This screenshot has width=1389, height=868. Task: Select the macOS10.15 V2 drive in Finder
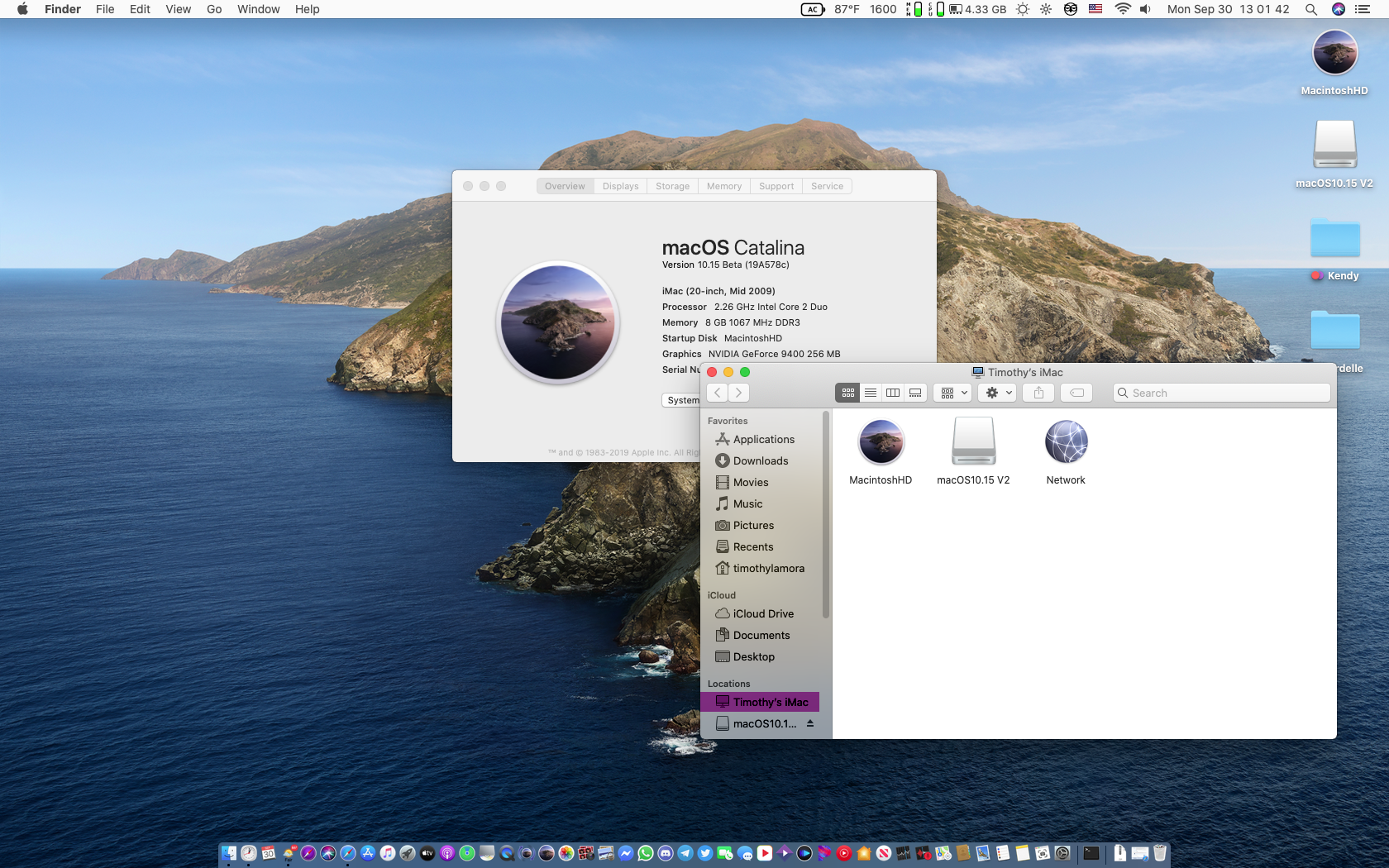click(973, 442)
